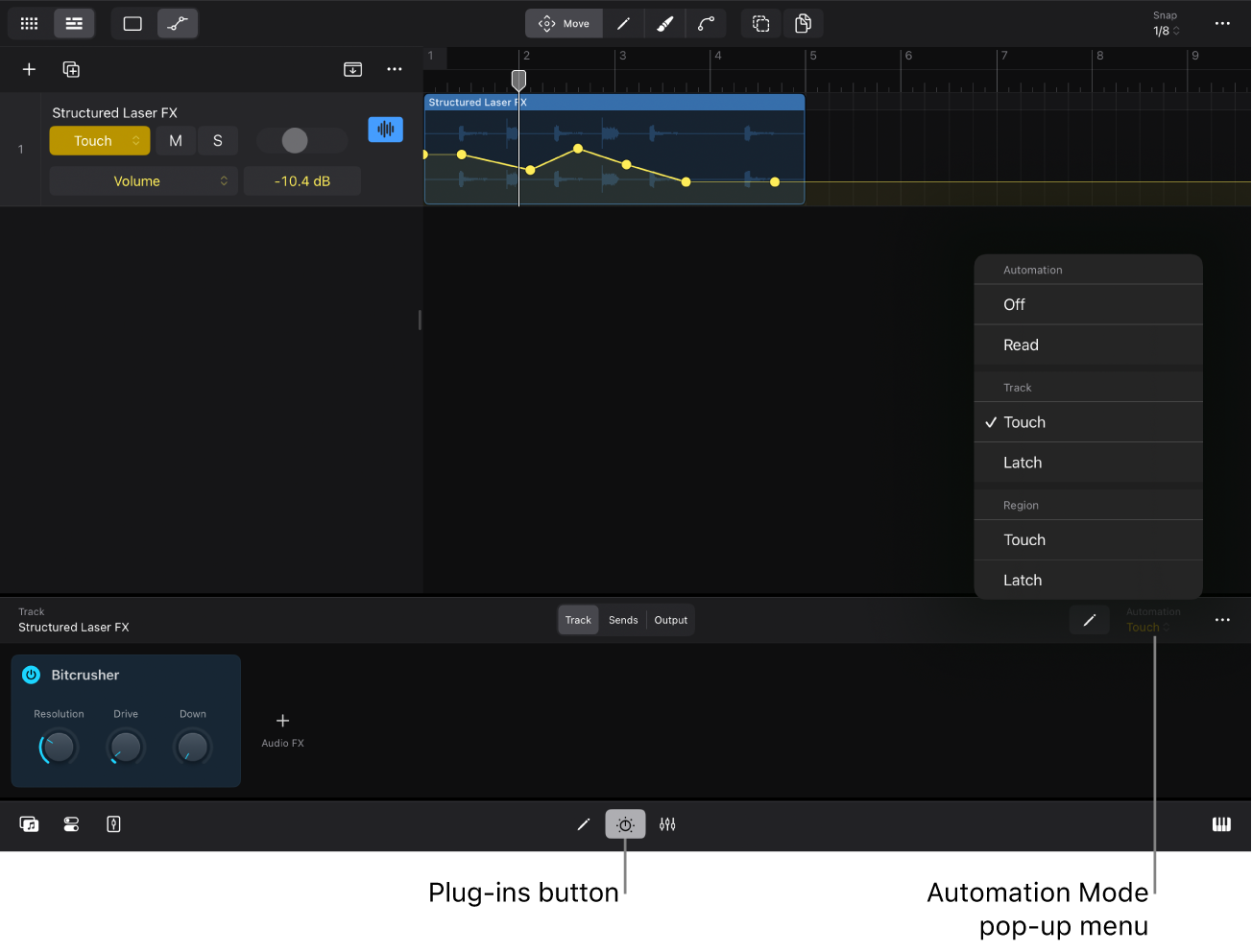Click the -10.4 dB value field
The image size is (1252, 952).
tap(301, 180)
